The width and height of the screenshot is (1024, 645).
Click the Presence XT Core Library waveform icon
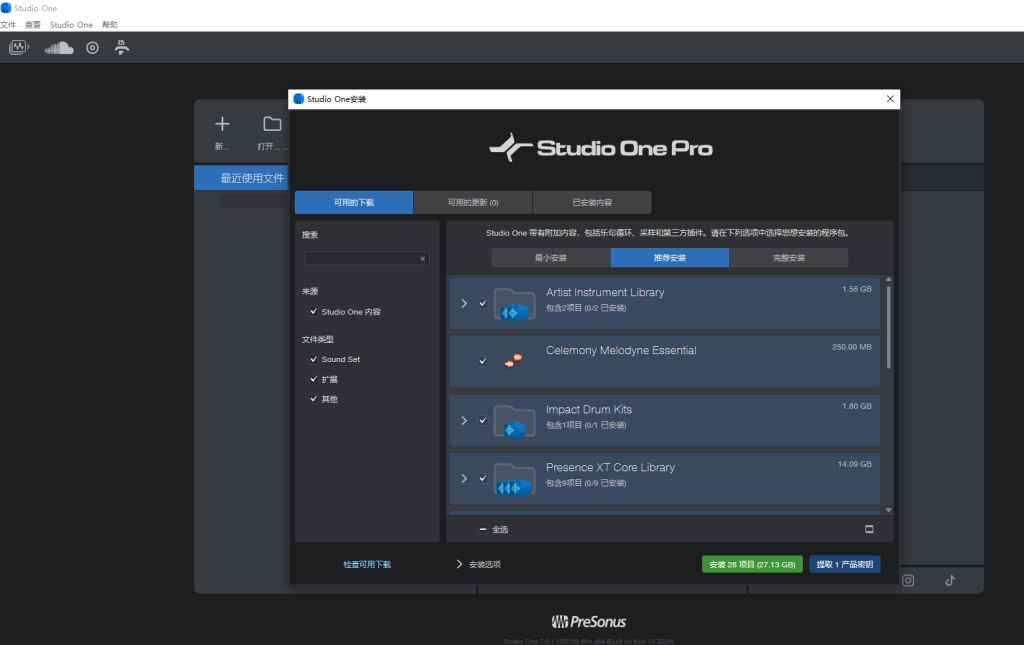point(514,479)
